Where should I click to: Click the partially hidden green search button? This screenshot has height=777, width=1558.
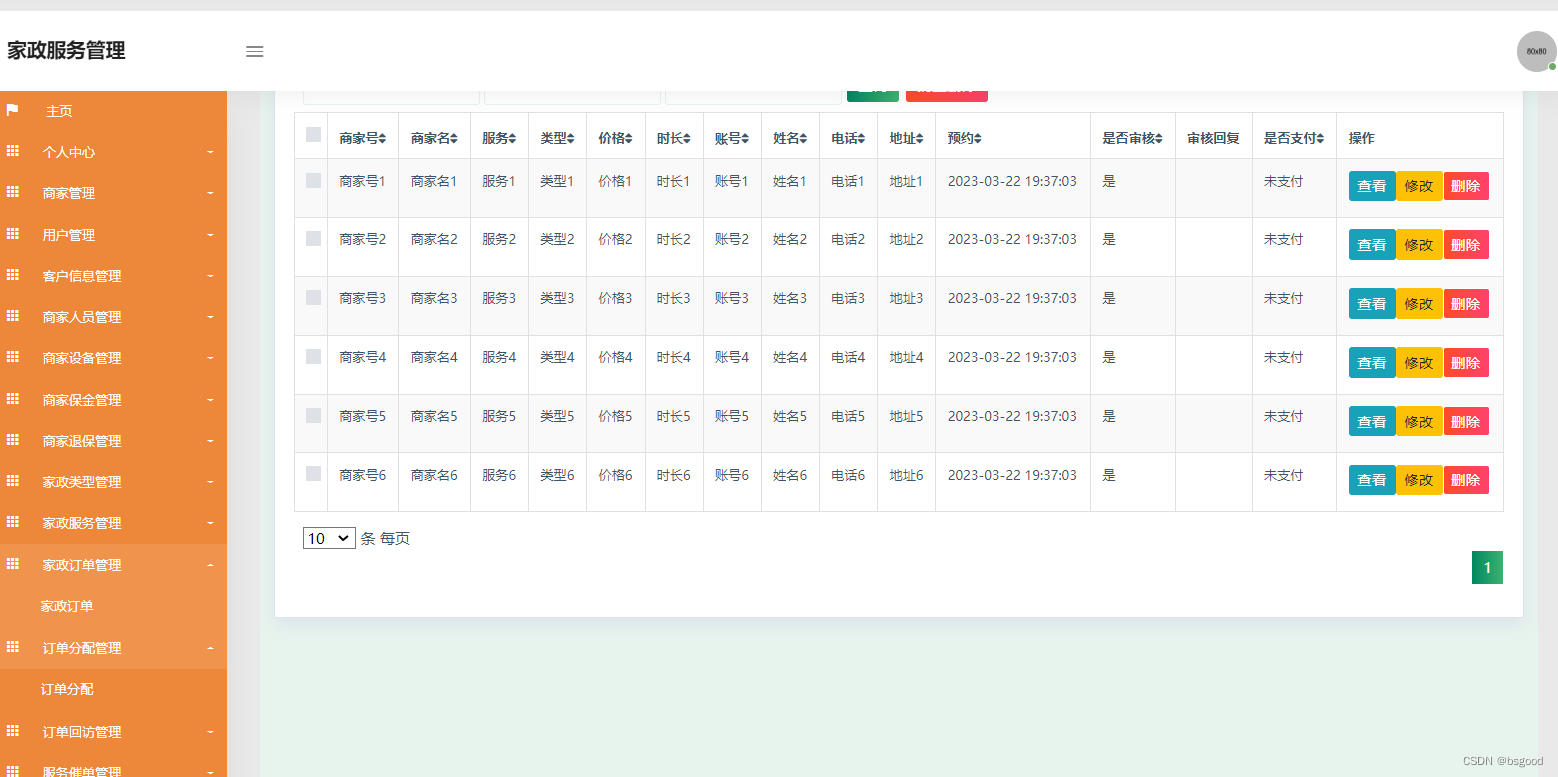point(873,96)
